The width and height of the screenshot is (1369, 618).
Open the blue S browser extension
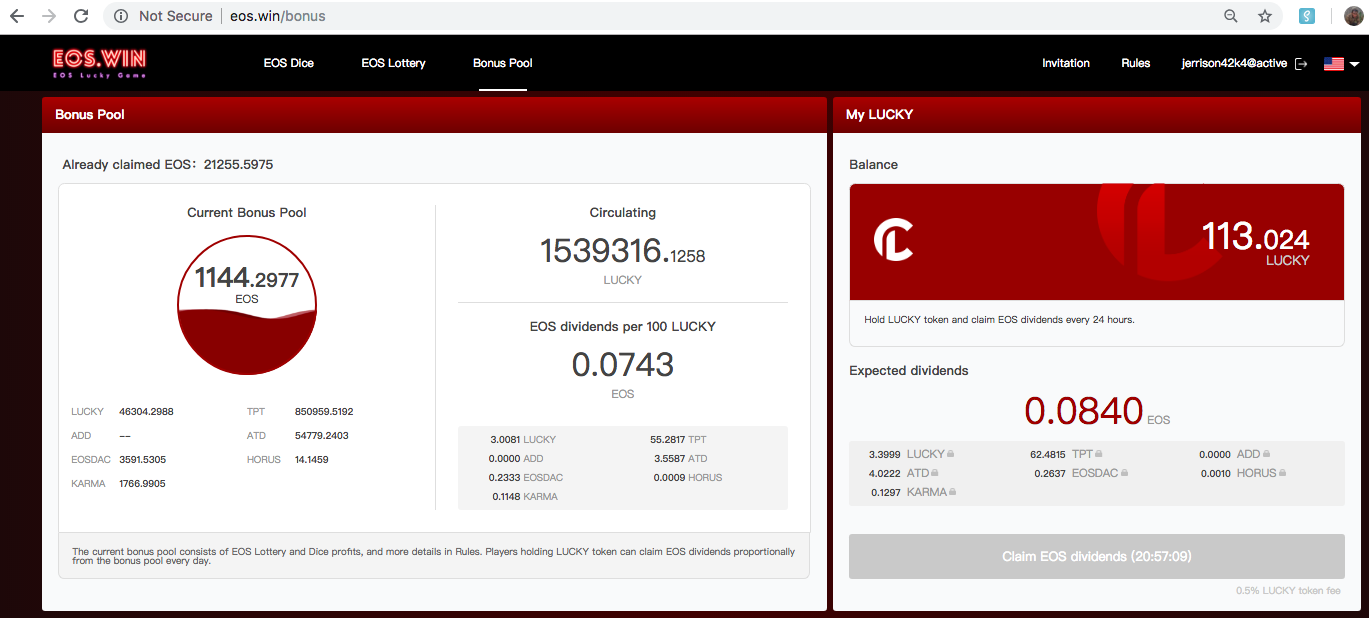click(x=1306, y=16)
